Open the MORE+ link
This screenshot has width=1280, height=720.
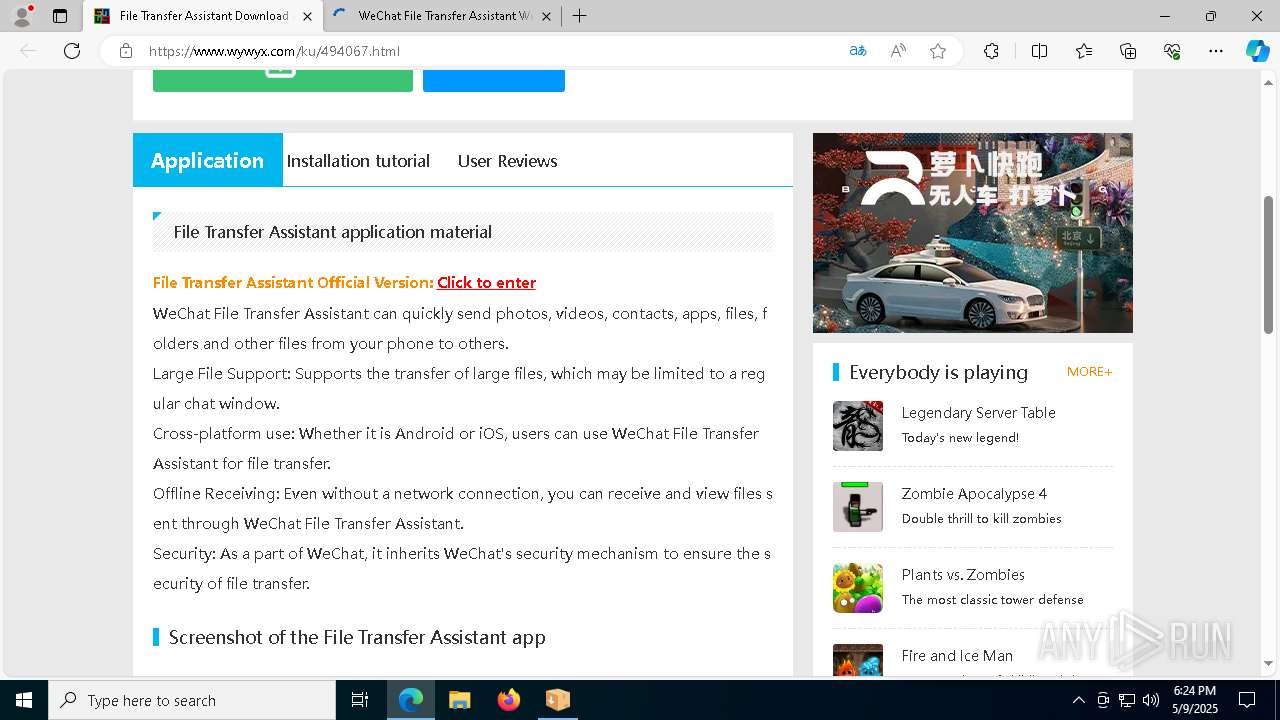tap(1089, 372)
